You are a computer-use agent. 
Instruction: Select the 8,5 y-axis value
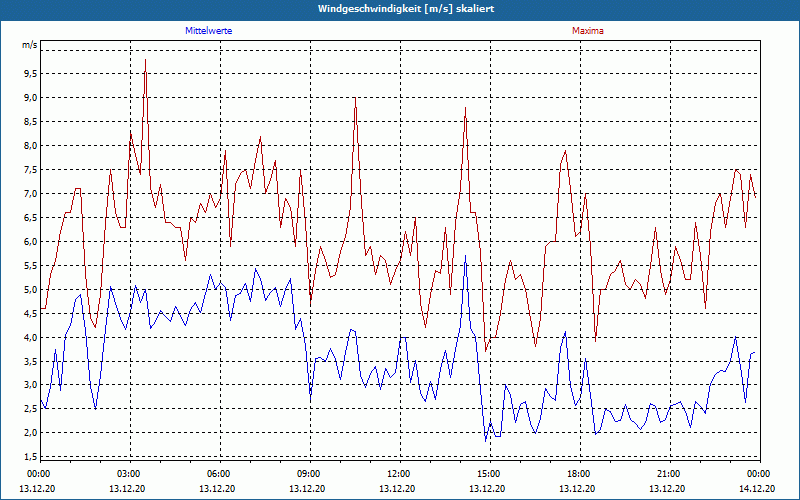[x=30, y=121]
